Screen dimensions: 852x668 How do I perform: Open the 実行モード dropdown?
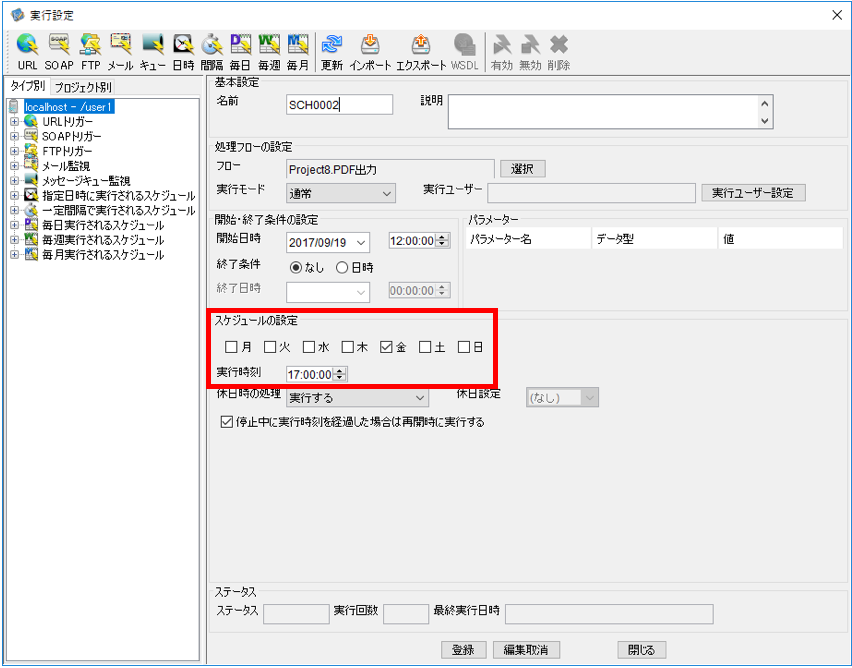click(341, 193)
